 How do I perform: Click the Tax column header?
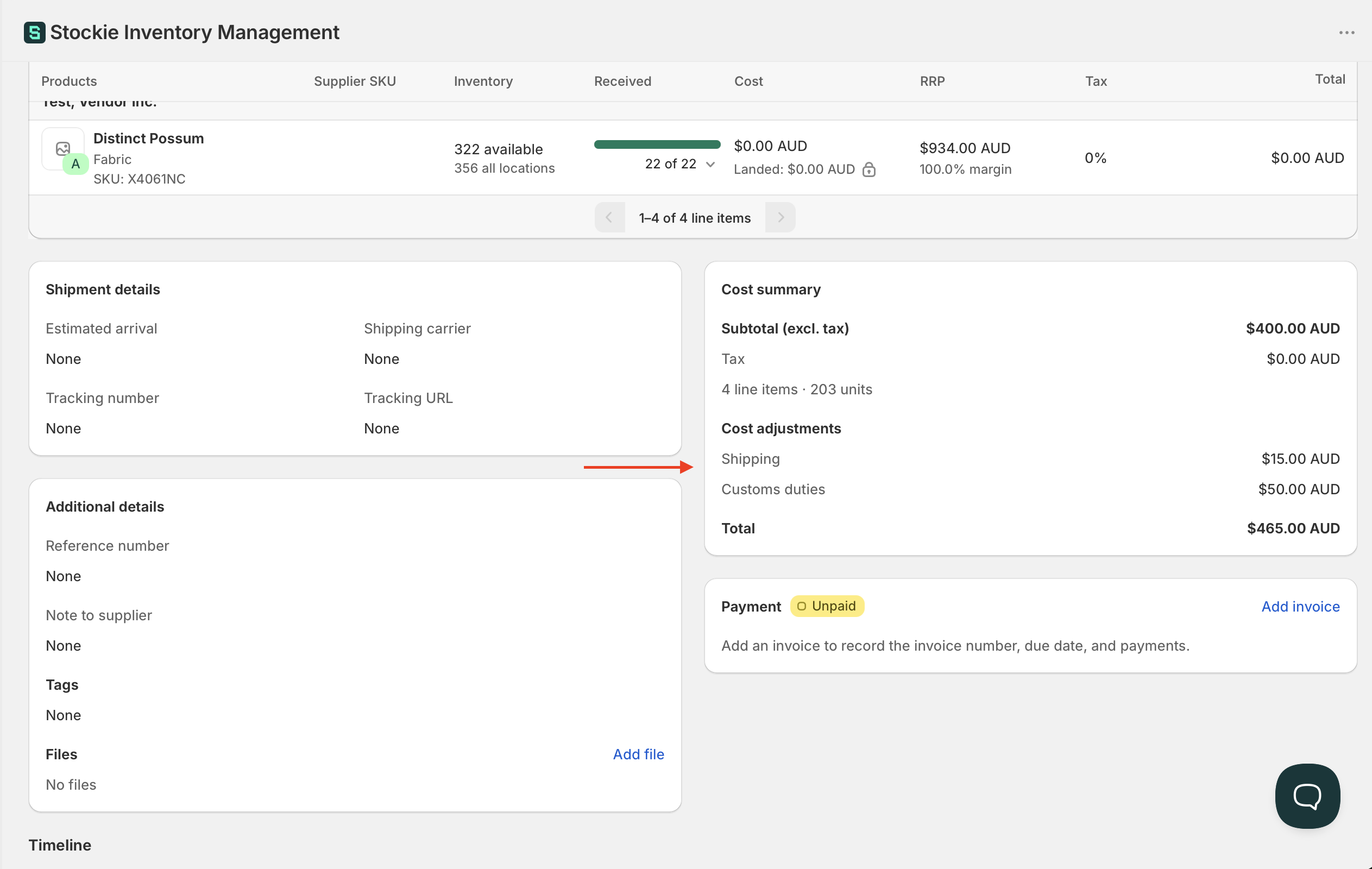[x=1096, y=81]
